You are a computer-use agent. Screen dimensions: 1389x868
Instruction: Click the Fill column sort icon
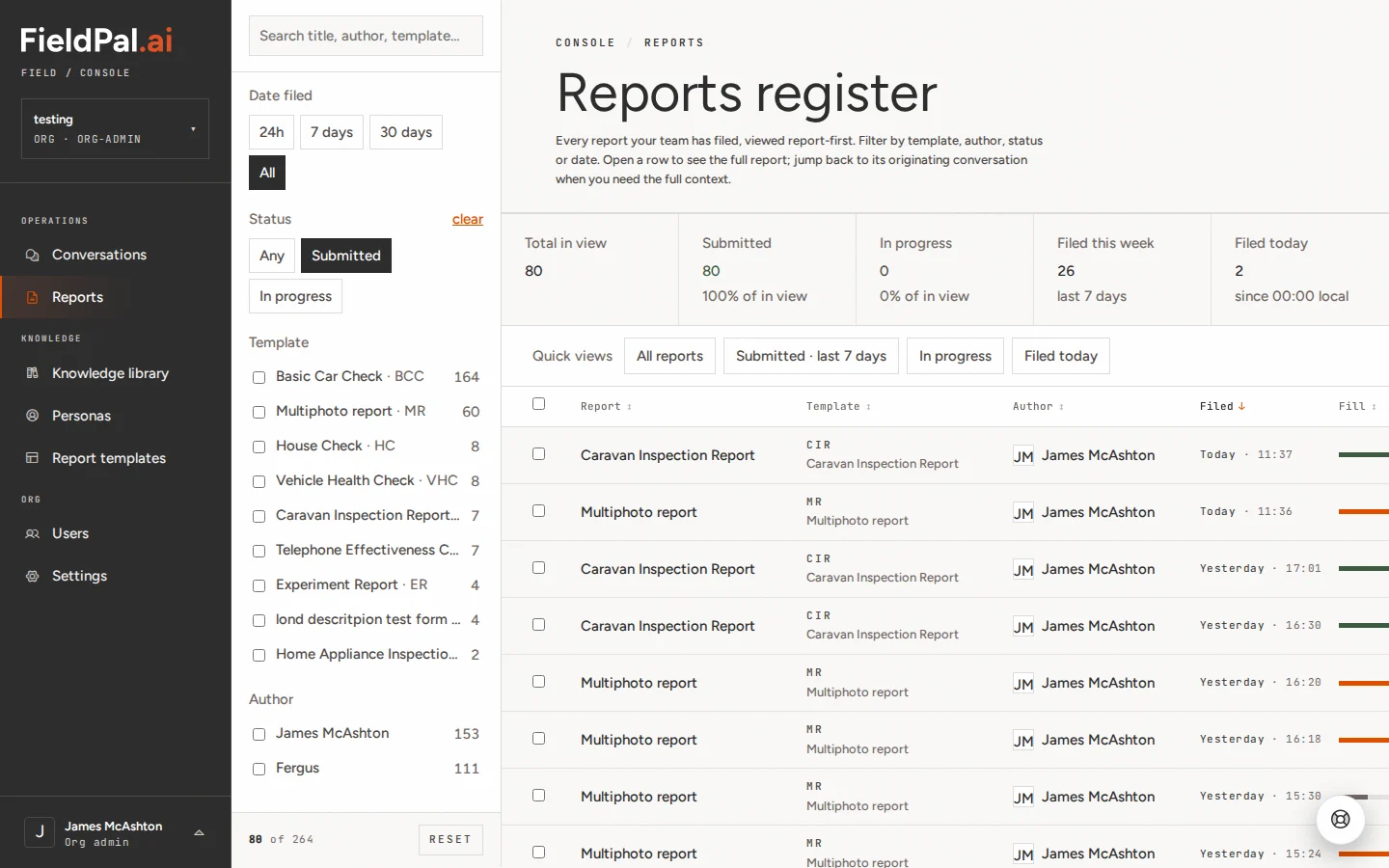1374,407
